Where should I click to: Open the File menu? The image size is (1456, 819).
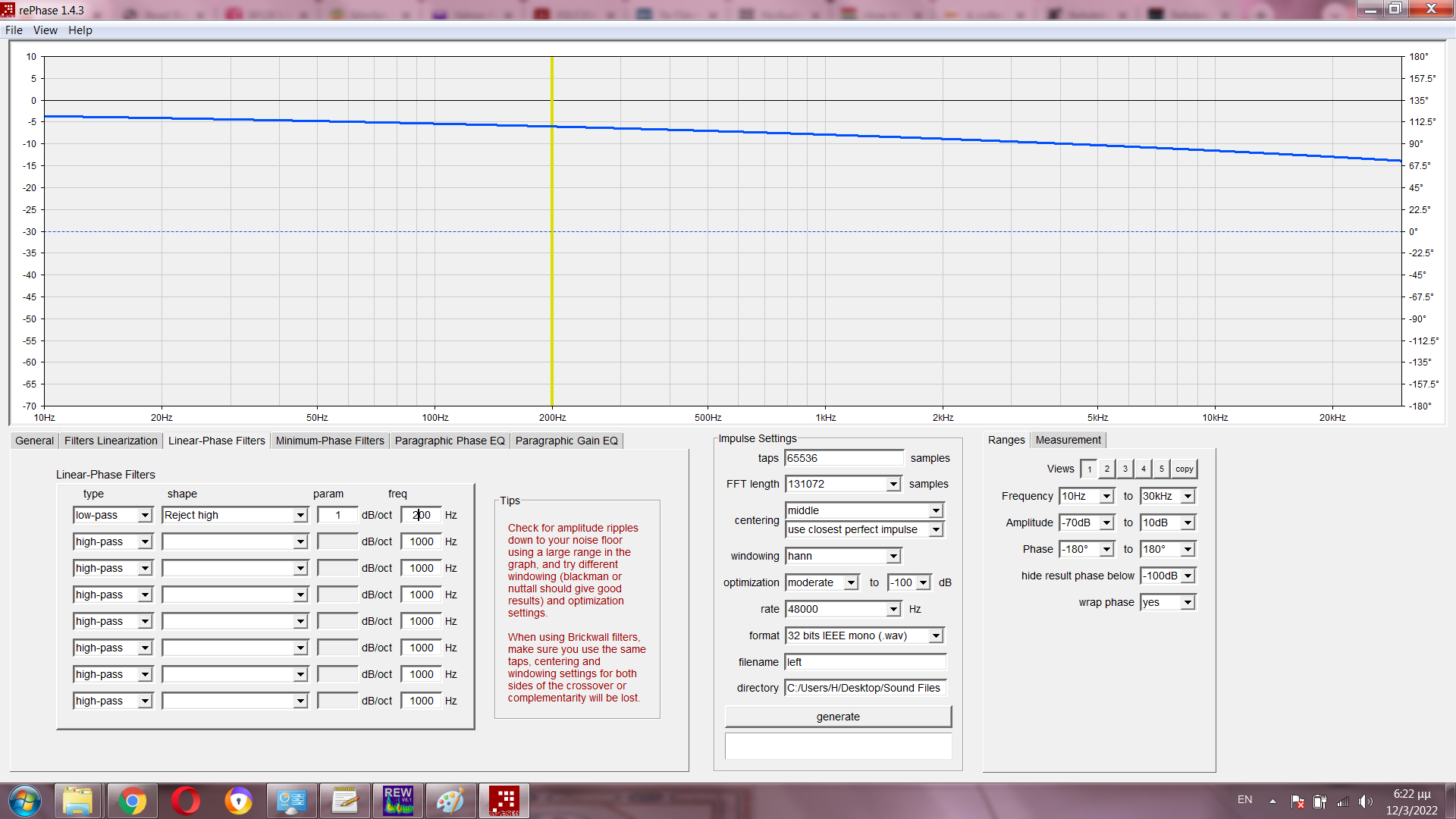tap(14, 30)
